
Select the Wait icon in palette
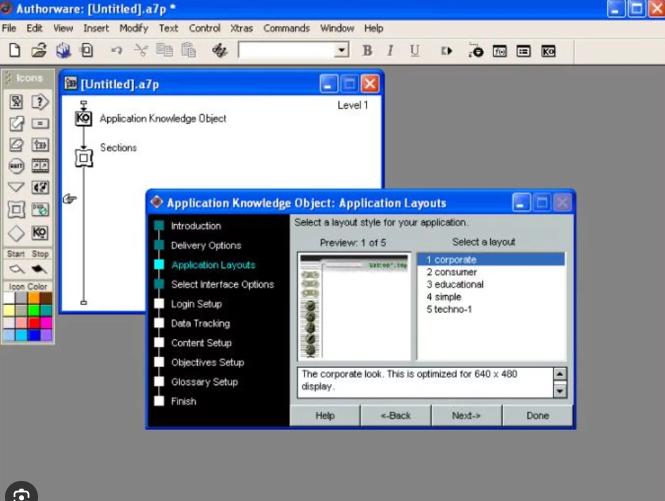(x=16, y=166)
